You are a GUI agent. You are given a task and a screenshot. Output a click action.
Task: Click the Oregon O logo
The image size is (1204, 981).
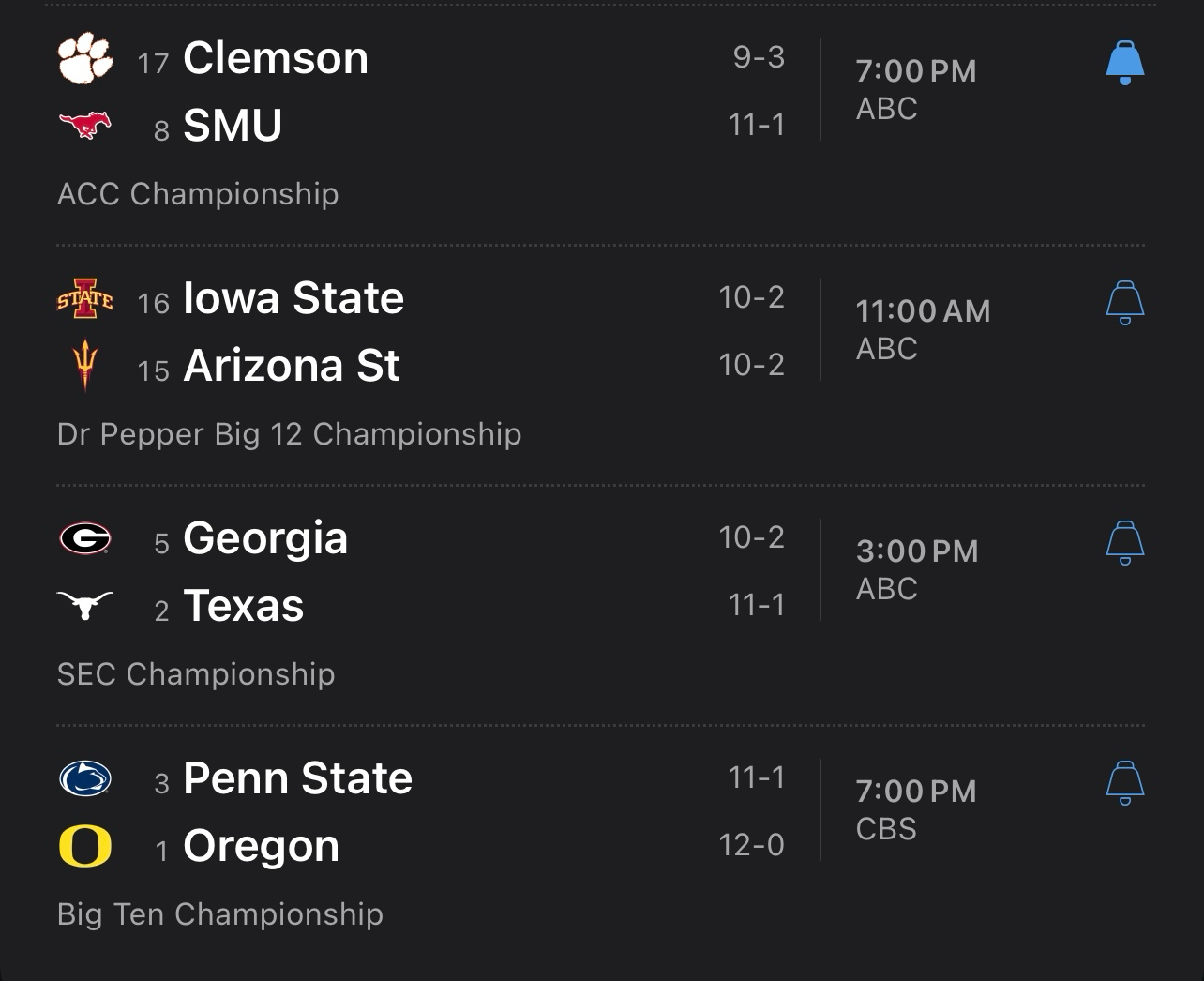pyautogui.click(x=85, y=846)
